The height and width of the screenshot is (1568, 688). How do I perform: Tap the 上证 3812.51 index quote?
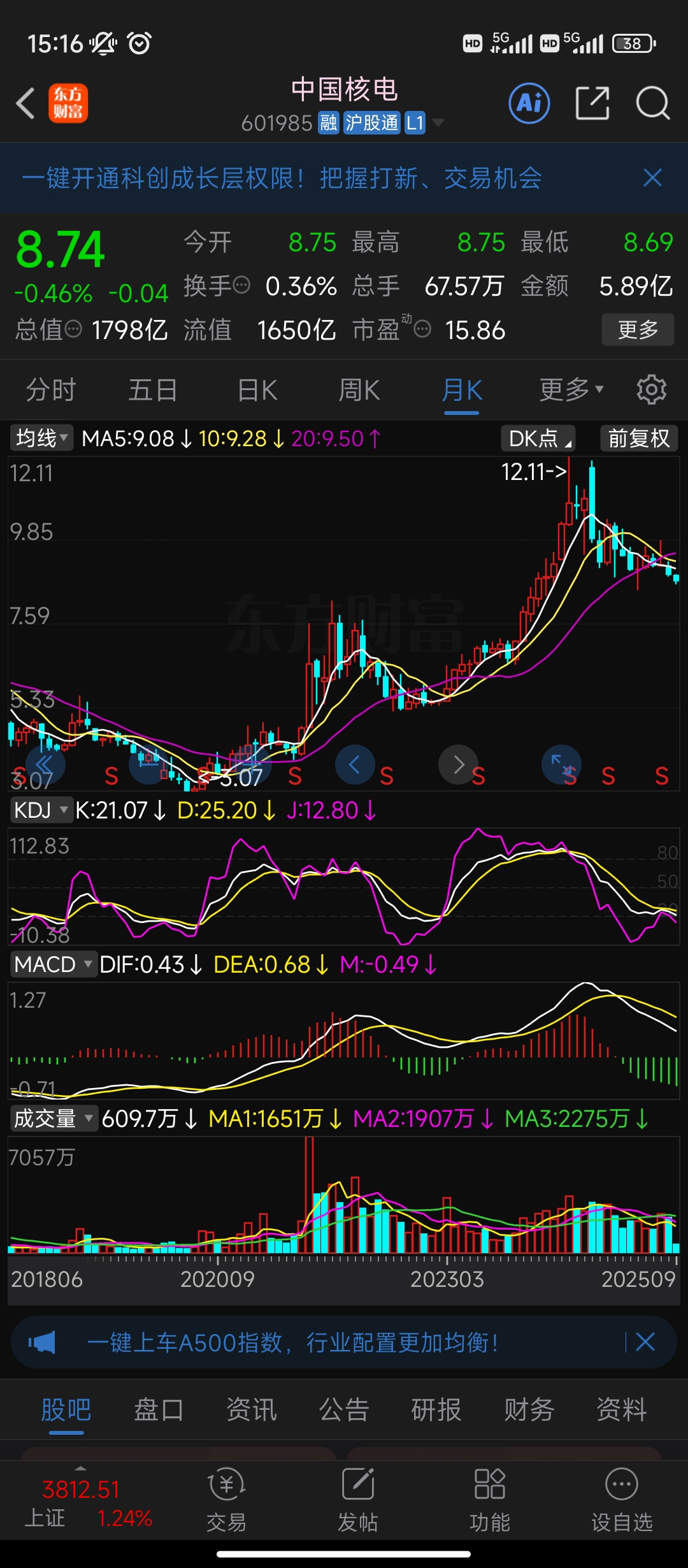(x=88, y=1503)
